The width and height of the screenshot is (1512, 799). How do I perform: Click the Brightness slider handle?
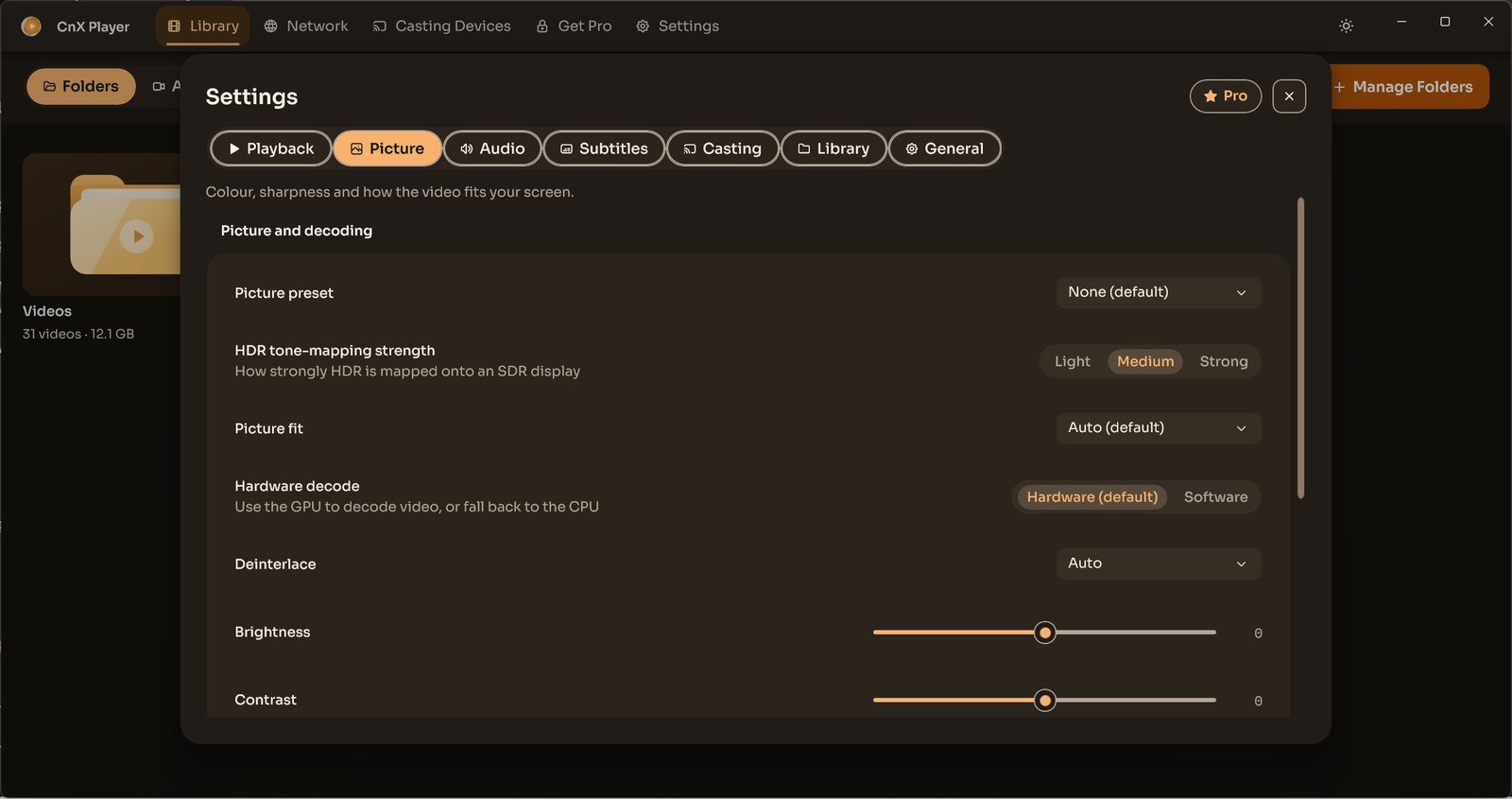1044,633
